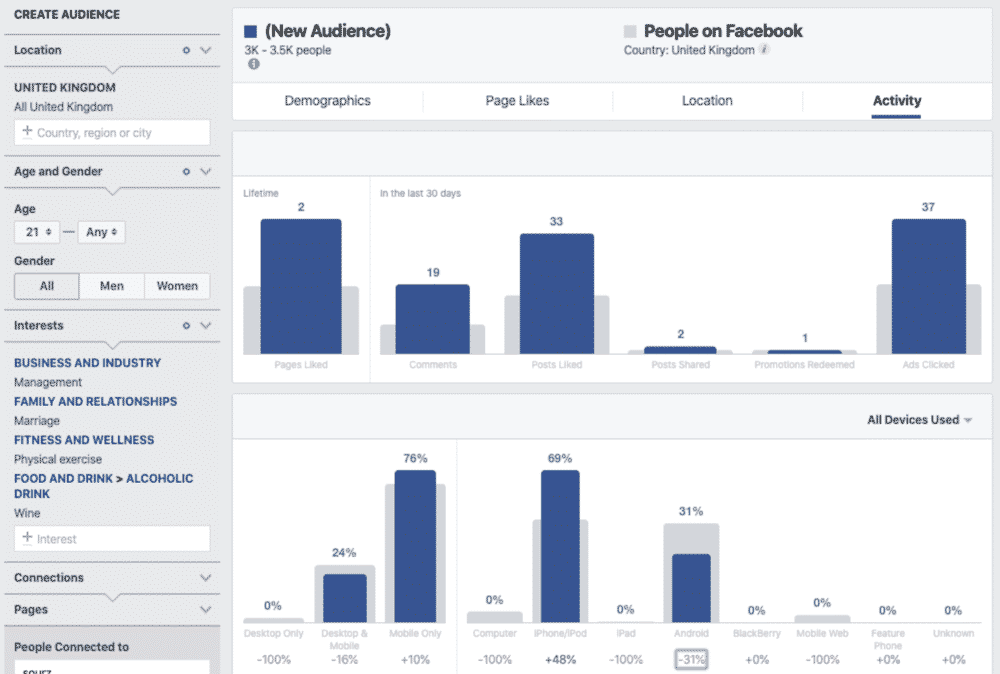Open the Location section gear settings
1000x674 pixels.
click(x=186, y=50)
